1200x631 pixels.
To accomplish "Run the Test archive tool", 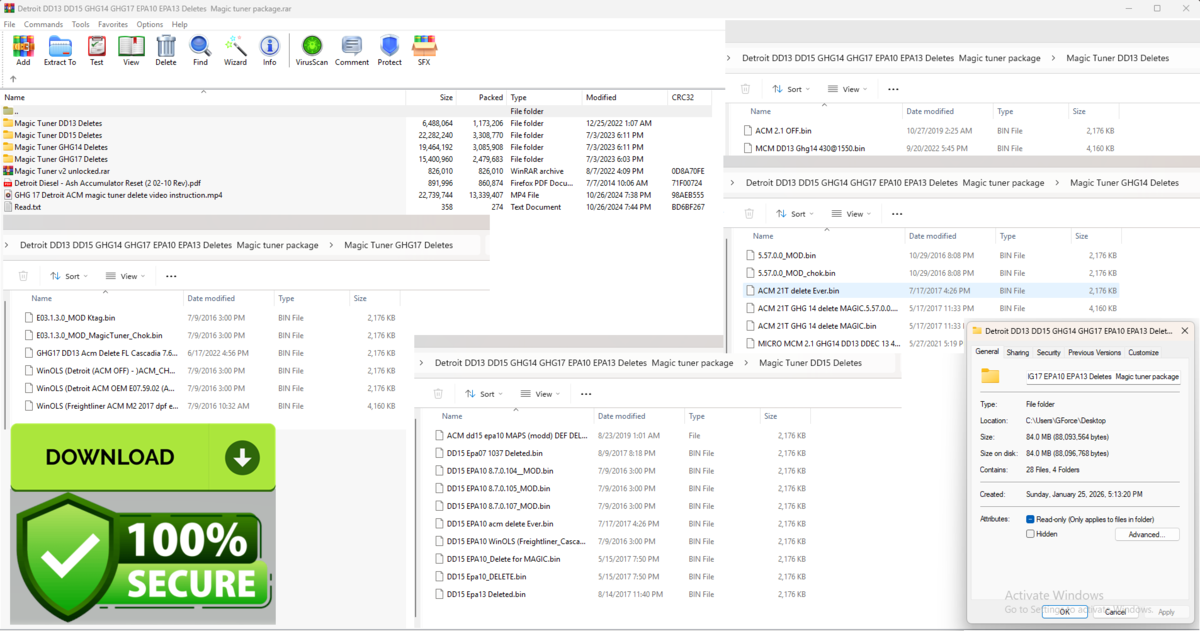I will point(96,49).
